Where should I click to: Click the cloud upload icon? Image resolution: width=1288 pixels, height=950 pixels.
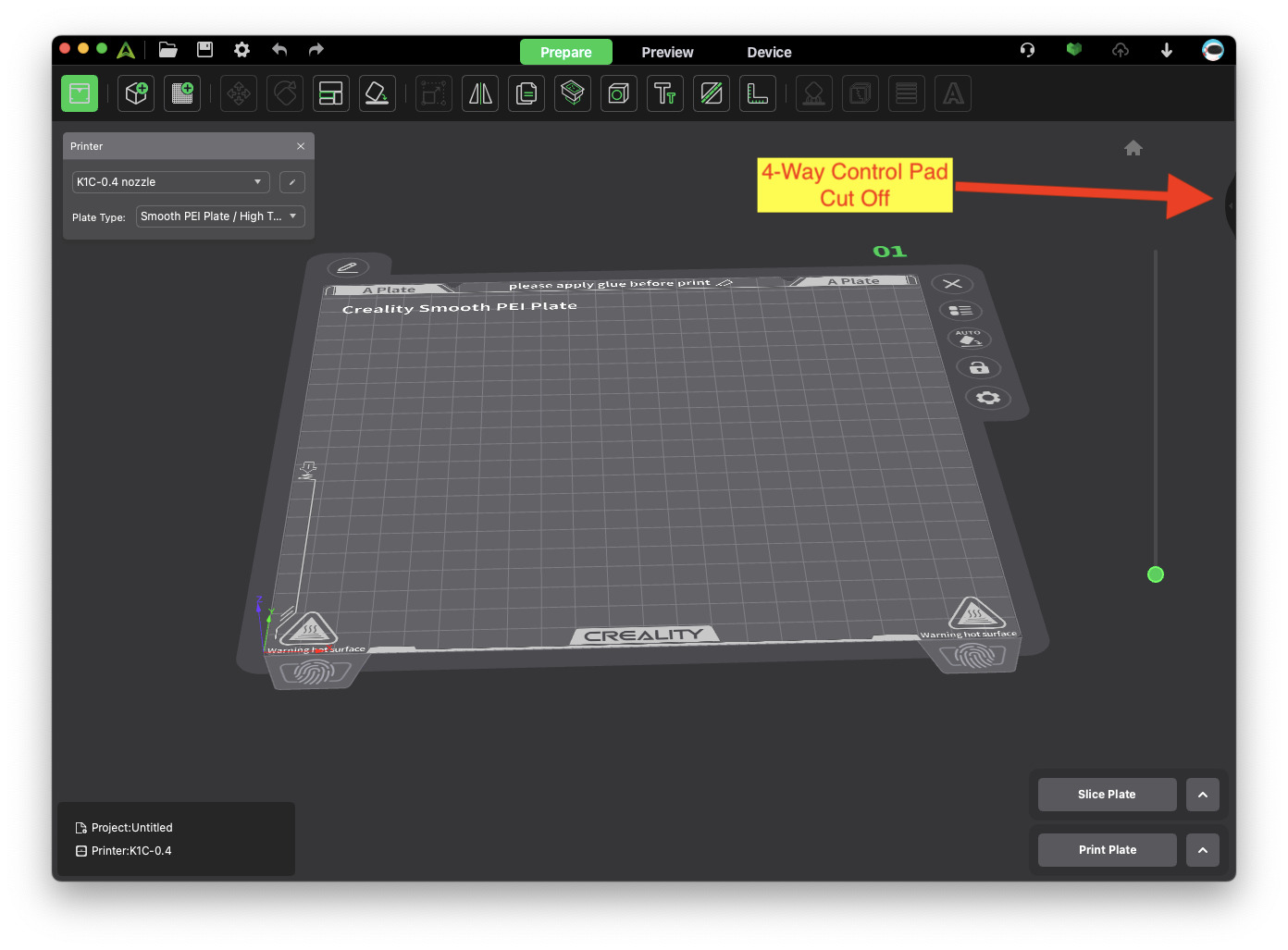[x=1121, y=50]
